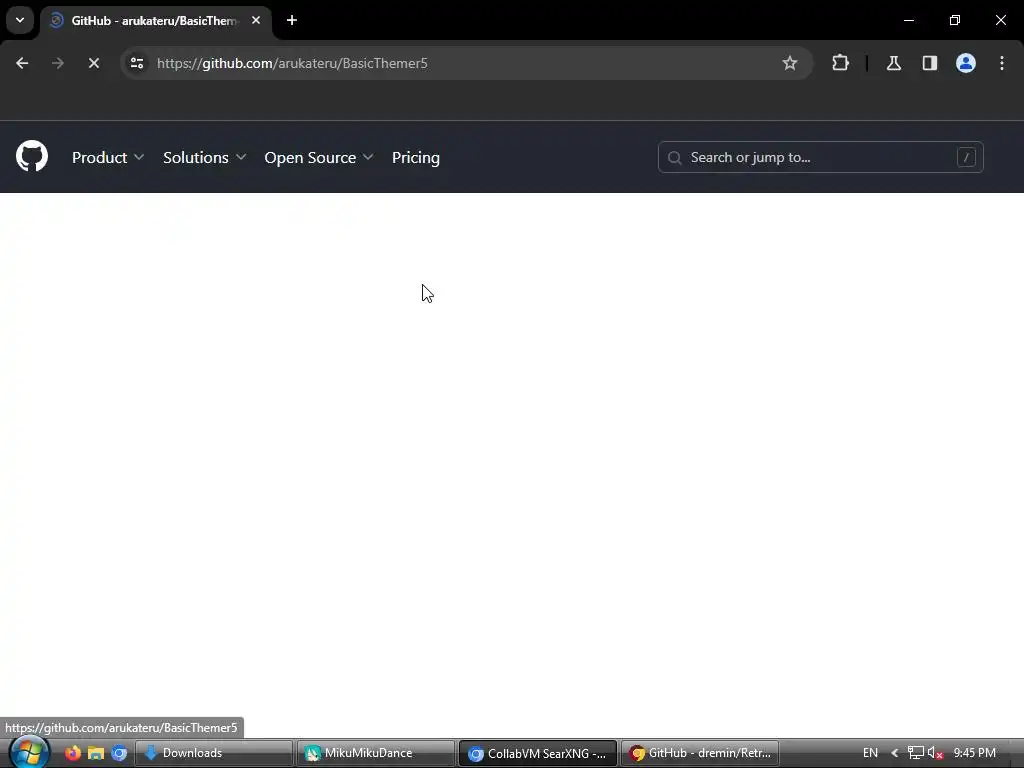The image size is (1024, 768).
Task: Launch Chromium from quick launch
Action: 119,753
